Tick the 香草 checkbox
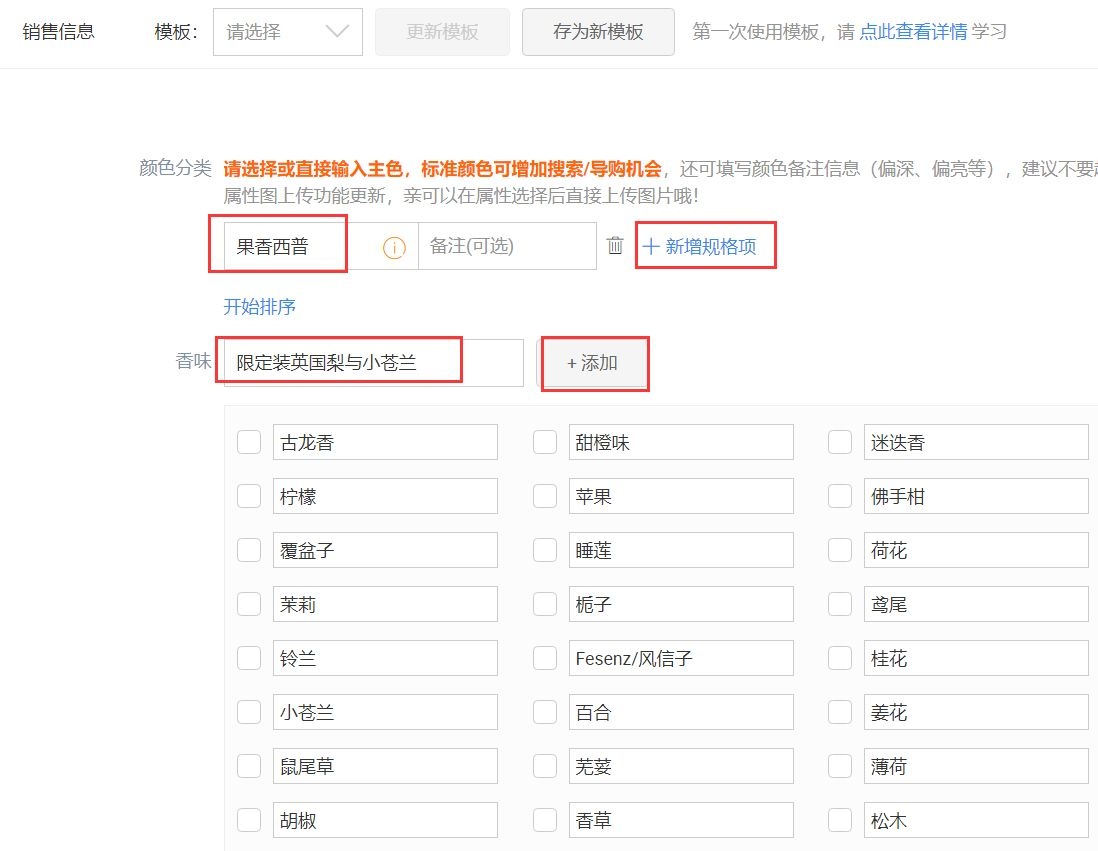This screenshot has width=1098, height=851. [x=545, y=819]
